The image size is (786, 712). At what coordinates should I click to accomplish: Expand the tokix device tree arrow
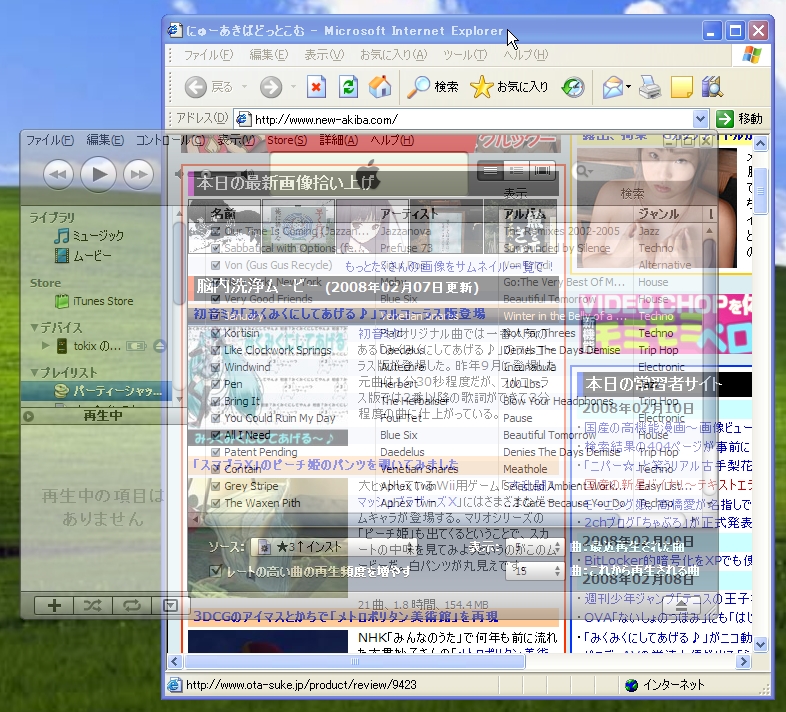point(46,345)
